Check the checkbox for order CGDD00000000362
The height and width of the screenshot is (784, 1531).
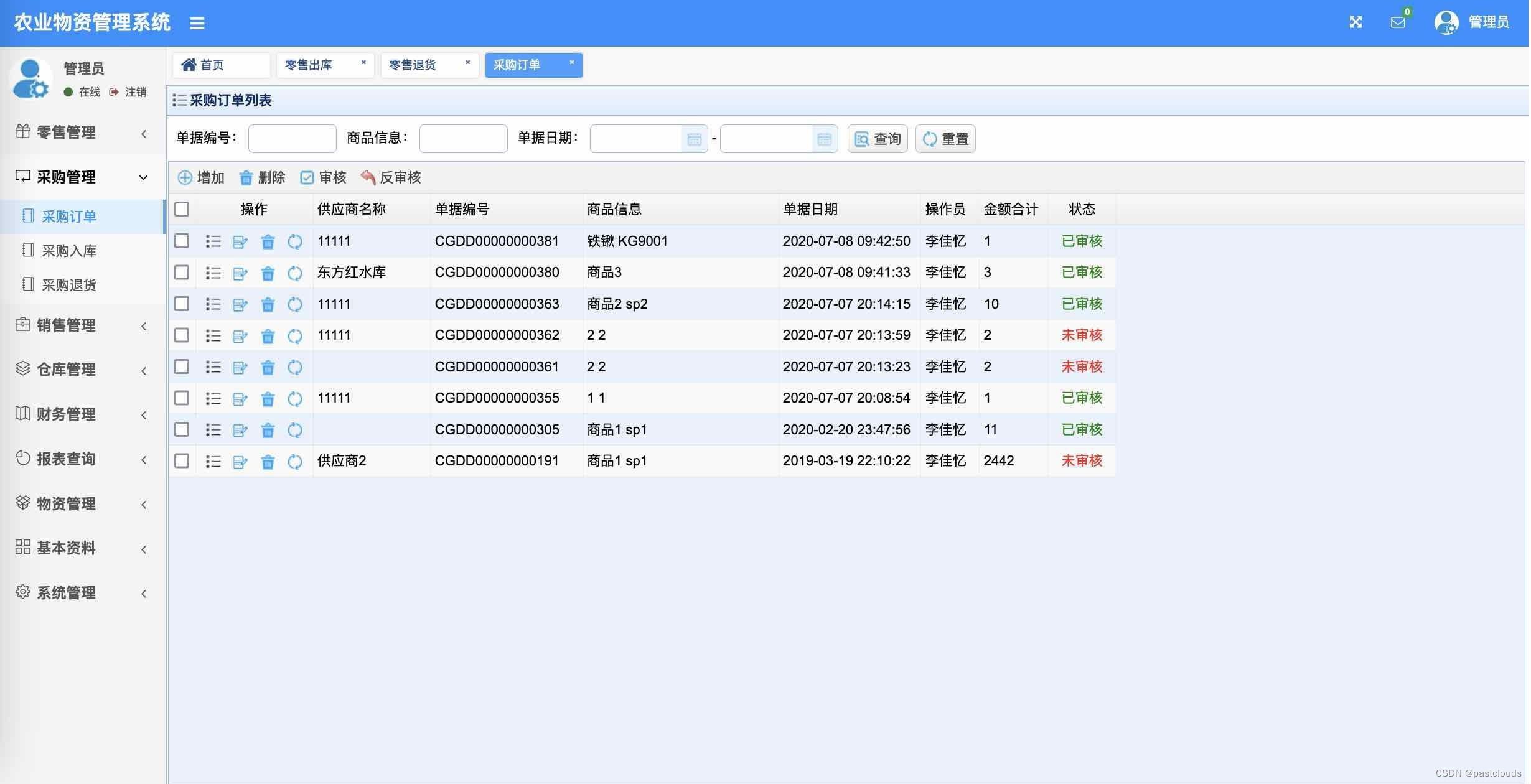click(182, 335)
